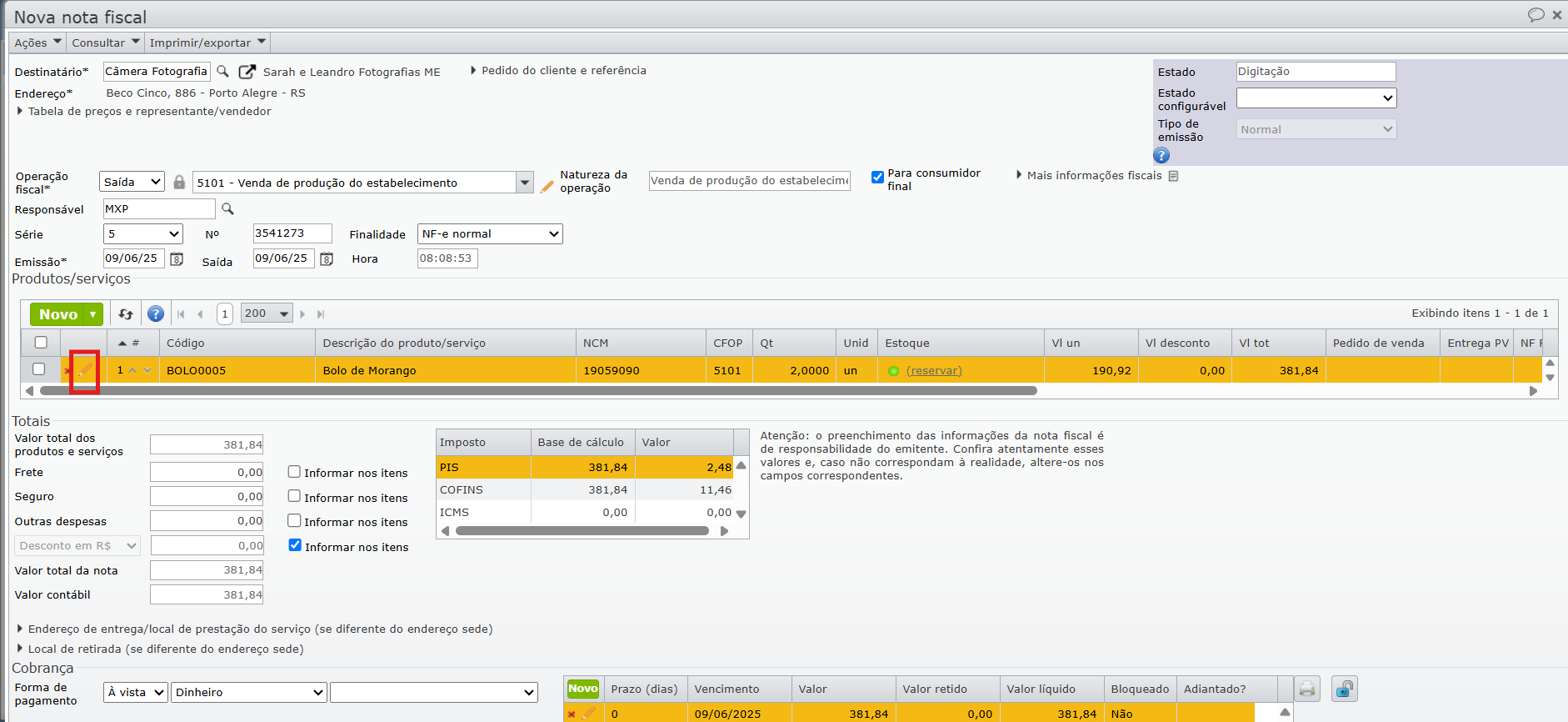This screenshot has height=722, width=1568.
Task: Open recipient record in external link icon
Action: 247,72
